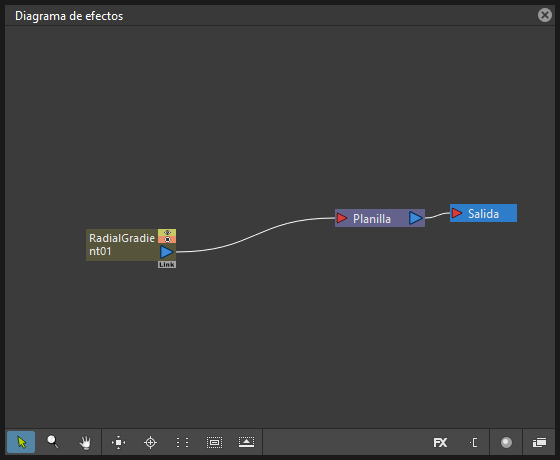Select the Zoom mode magnifier tool
This screenshot has height=460, width=560.
[x=53, y=442]
